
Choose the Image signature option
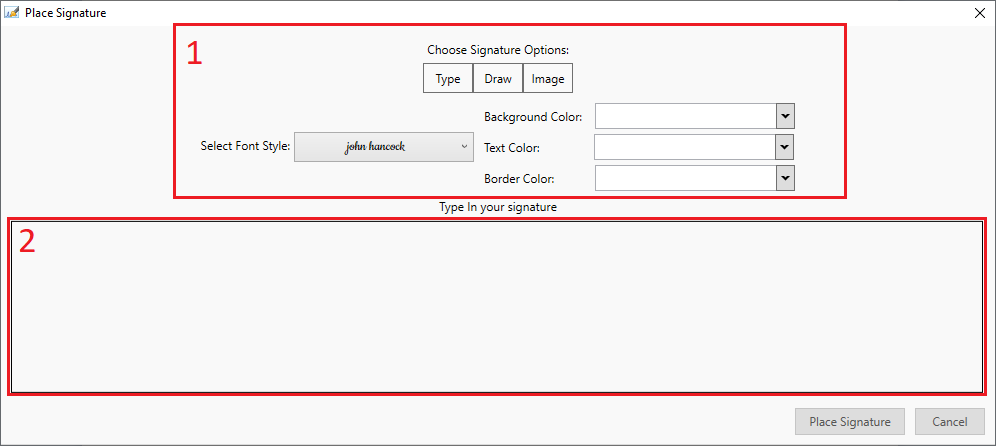(x=548, y=79)
